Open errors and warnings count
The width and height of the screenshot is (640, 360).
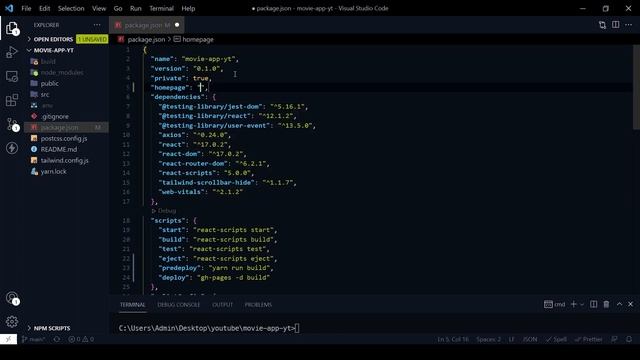click(81, 339)
